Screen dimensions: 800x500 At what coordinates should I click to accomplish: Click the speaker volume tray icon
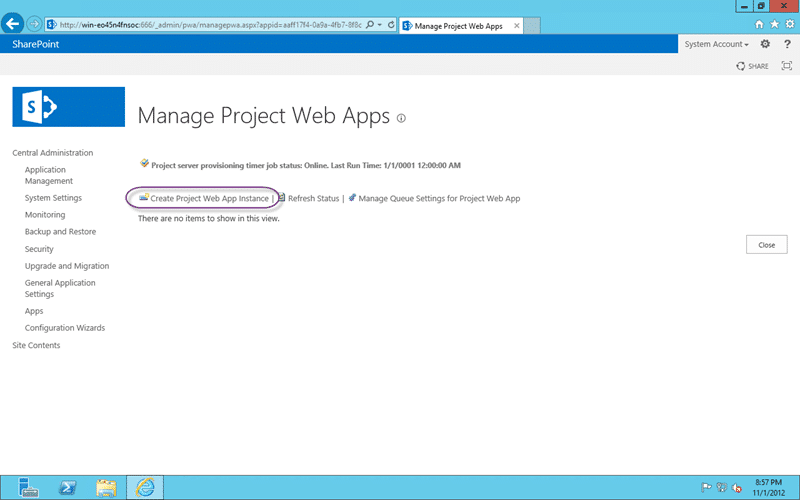tap(737, 488)
